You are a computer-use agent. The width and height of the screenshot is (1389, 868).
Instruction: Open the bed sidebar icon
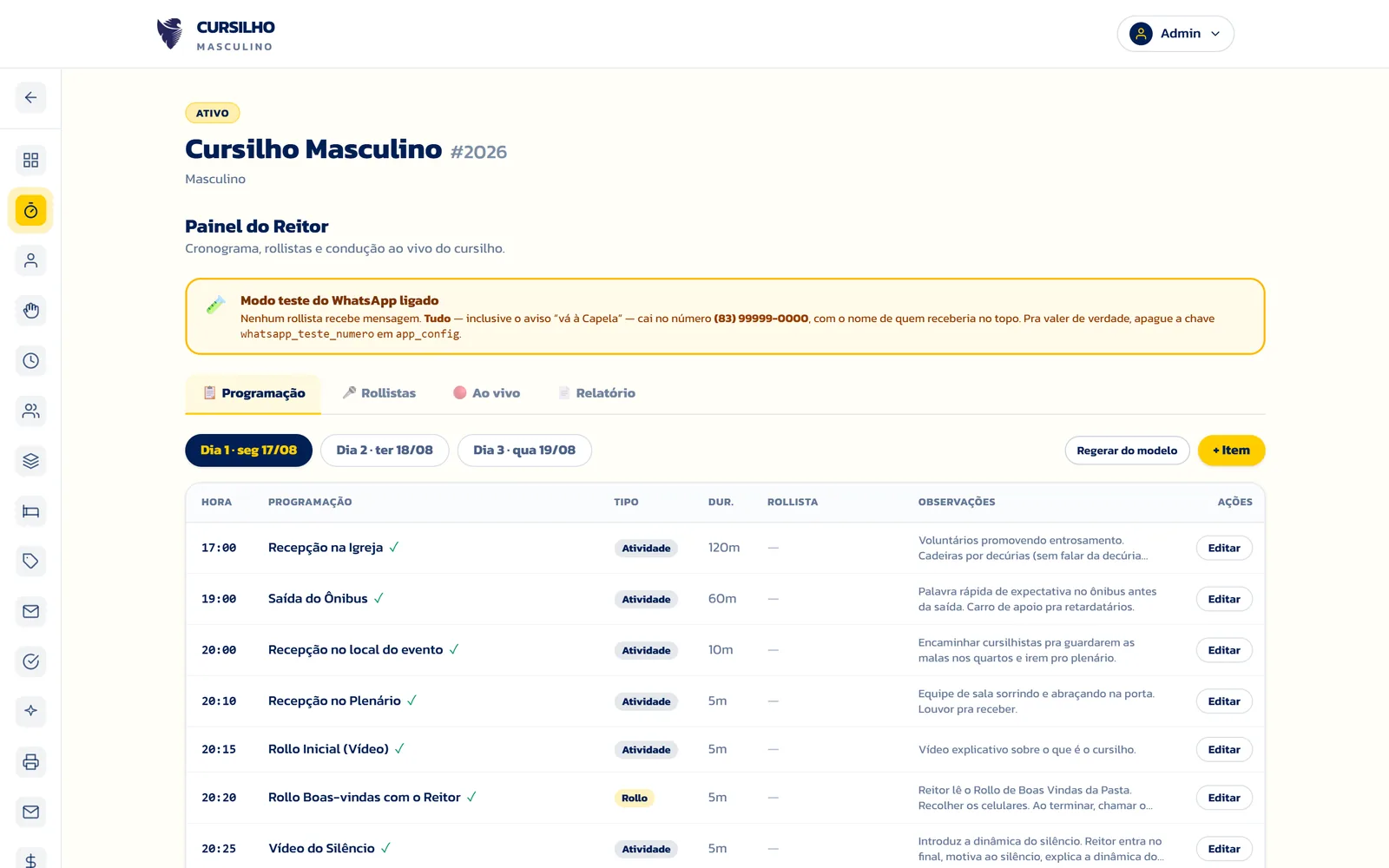click(30, 511)
